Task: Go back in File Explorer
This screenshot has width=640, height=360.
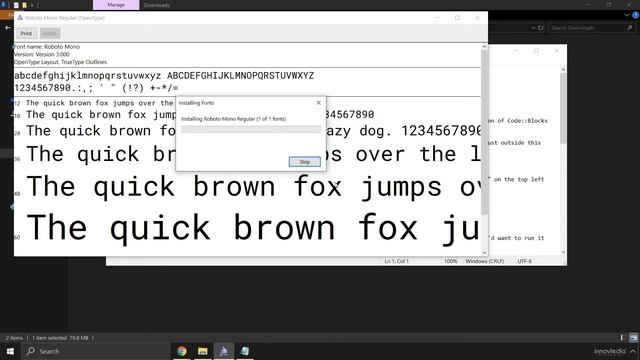Action: 8,27
